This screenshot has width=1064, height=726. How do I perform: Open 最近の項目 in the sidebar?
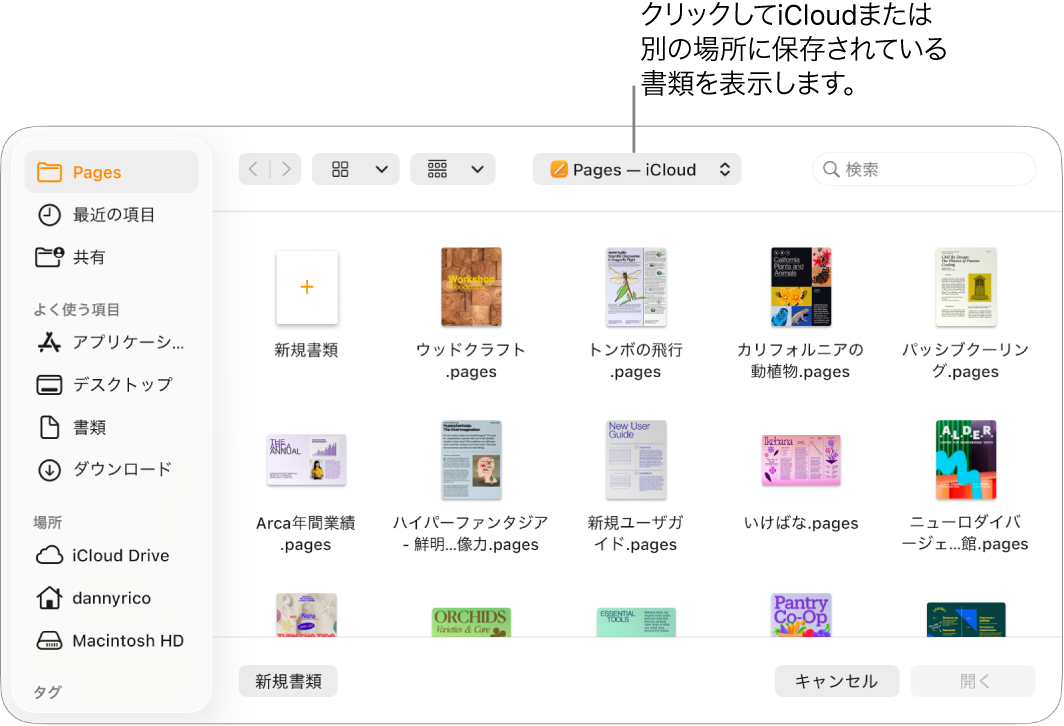(x=110, y=214)
